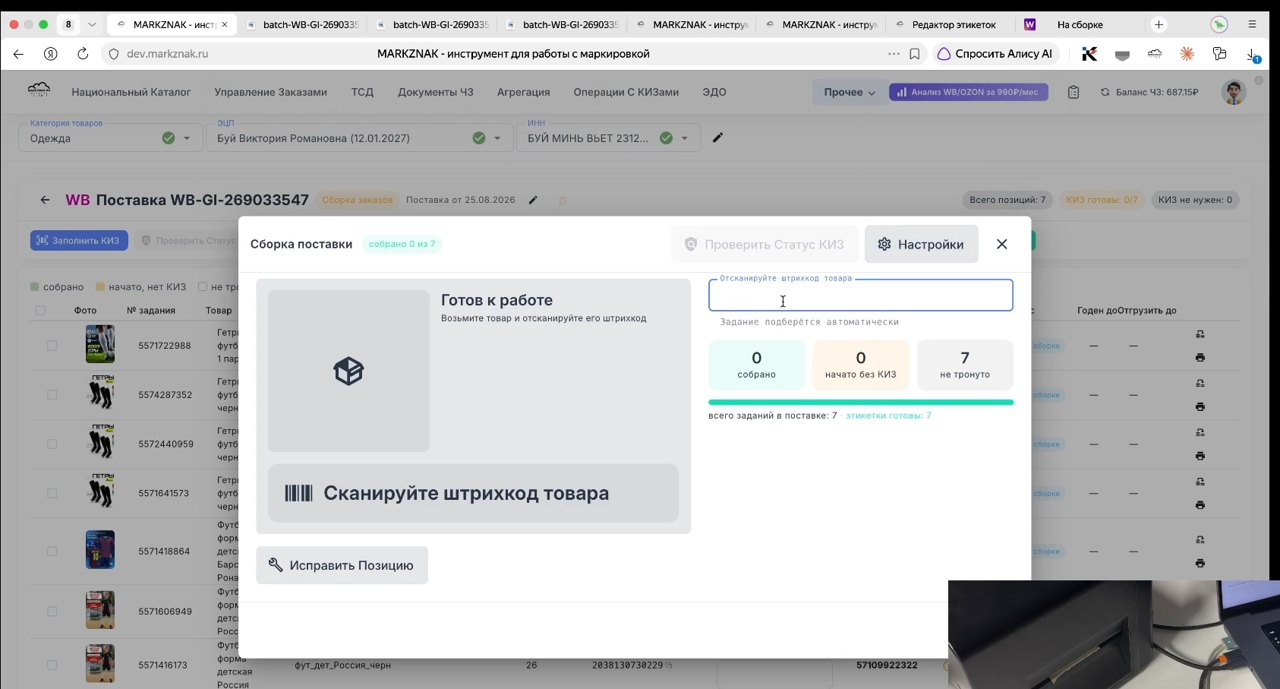This screenshot has height=689, width=1280.
Task: Click the browser back arrow
Action: coord(18,54)
